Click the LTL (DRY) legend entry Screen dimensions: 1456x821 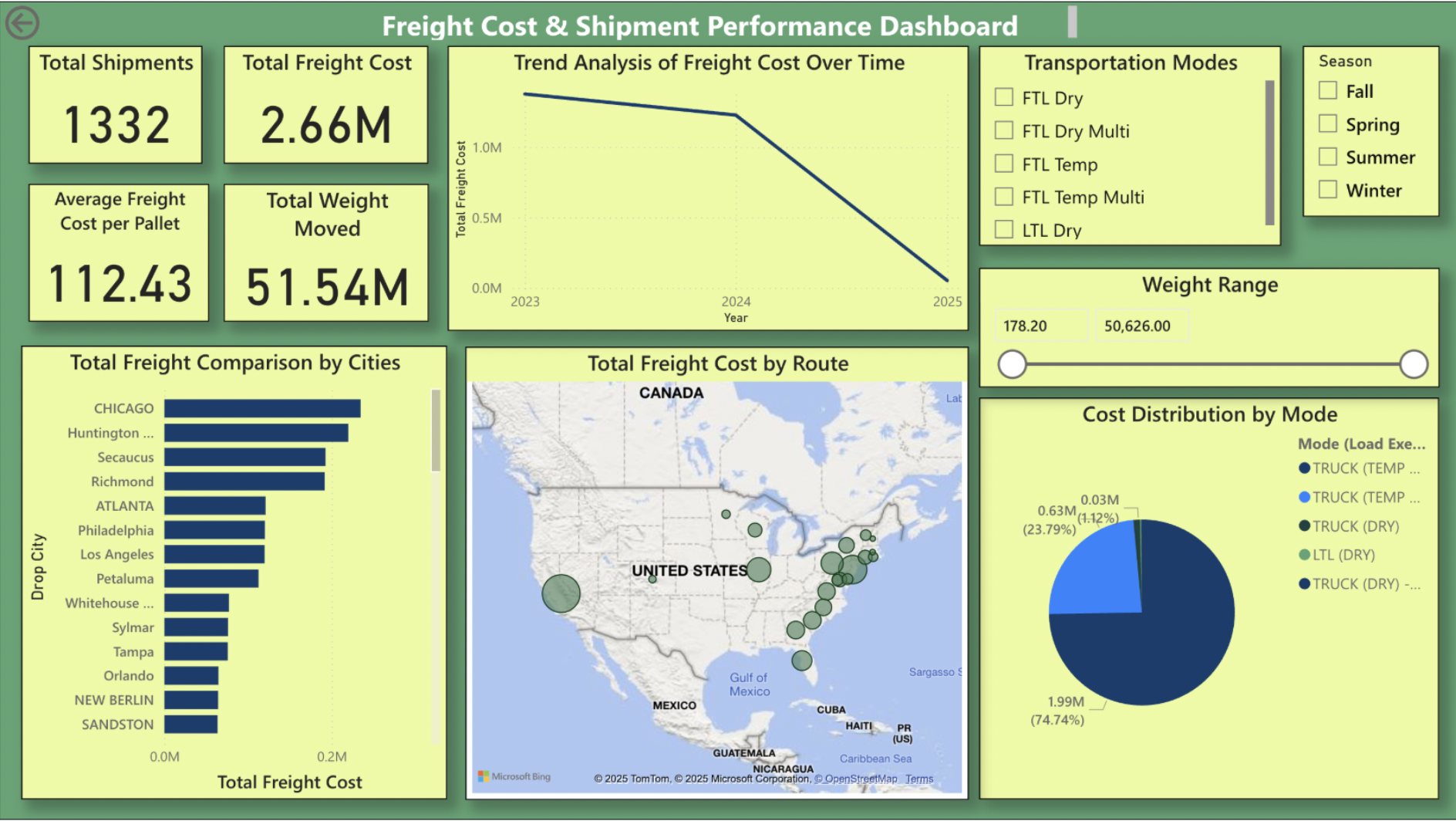point(1336,555)
